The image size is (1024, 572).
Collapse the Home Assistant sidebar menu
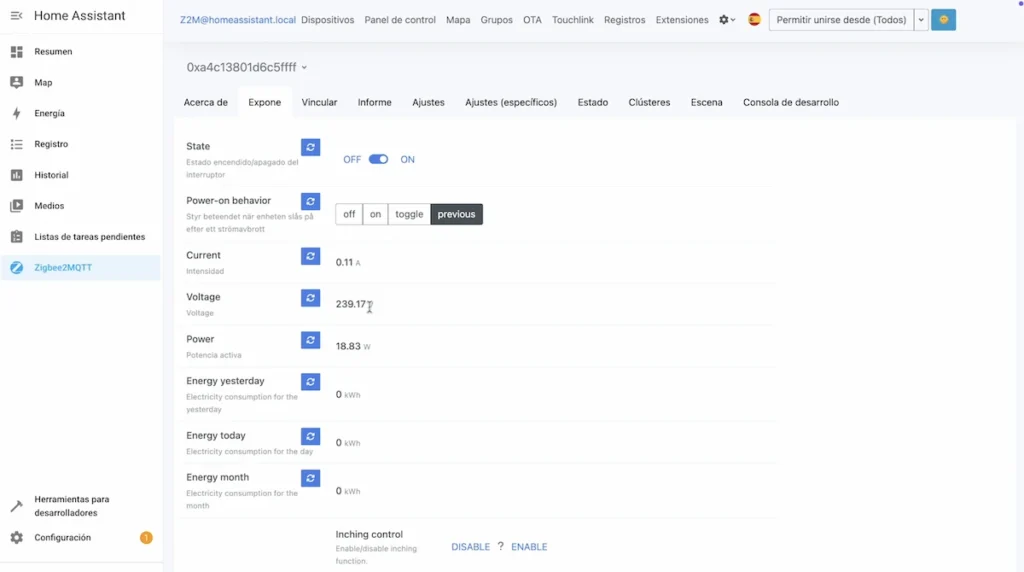(16, 16)
